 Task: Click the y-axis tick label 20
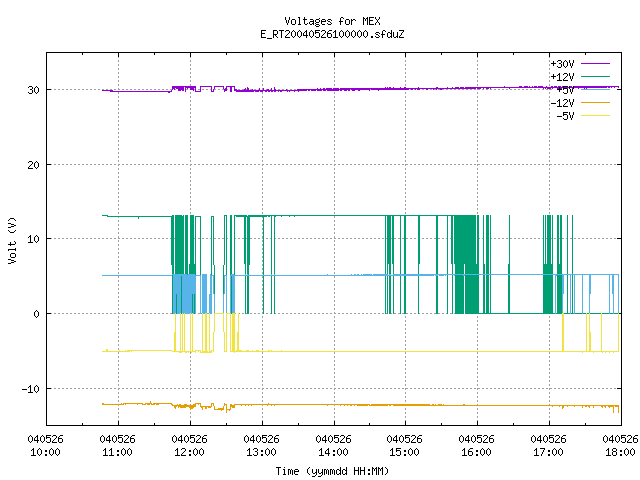pyautogui.click(x=33, y=165)
